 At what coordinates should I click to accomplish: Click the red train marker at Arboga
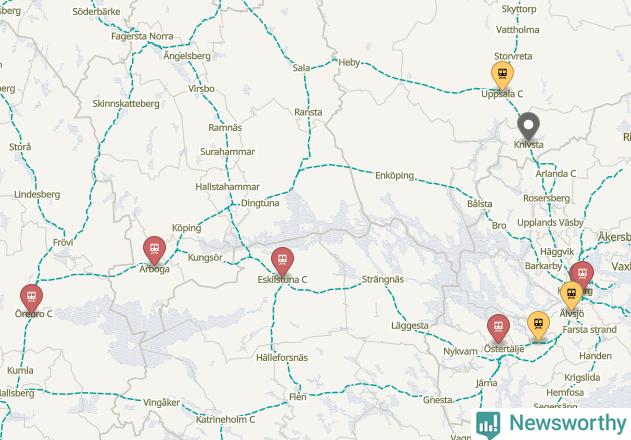(x=155, y=250)
